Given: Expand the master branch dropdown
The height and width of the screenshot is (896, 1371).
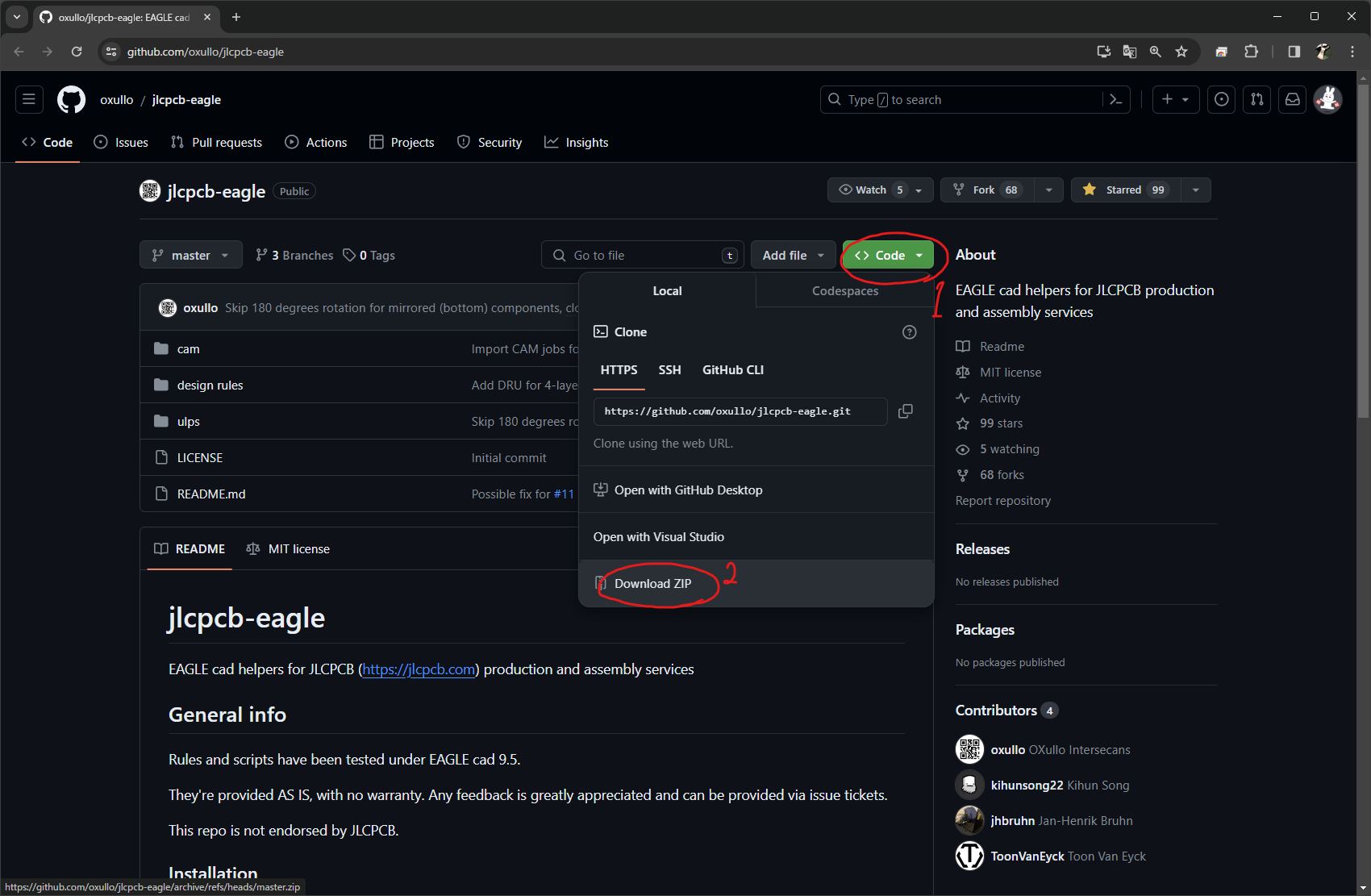Looking at the screenshot, I should [190, 256].
